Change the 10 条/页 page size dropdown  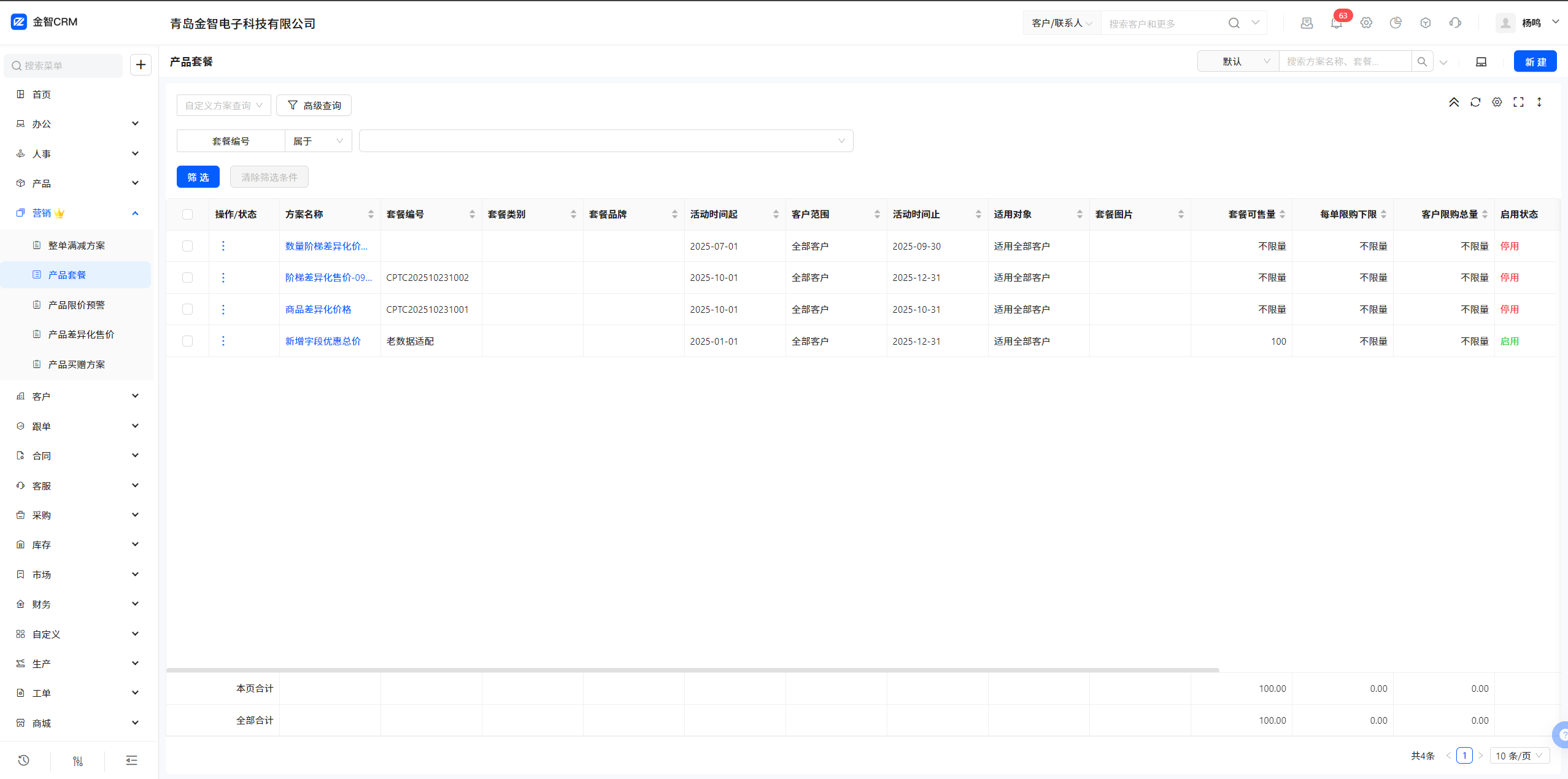pos(1519,756)
